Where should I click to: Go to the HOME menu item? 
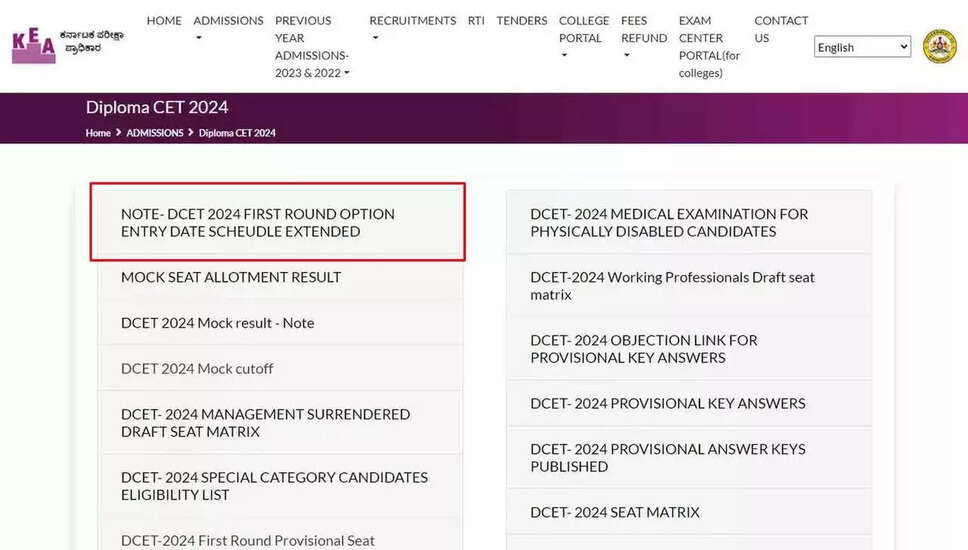coord(164,20)
